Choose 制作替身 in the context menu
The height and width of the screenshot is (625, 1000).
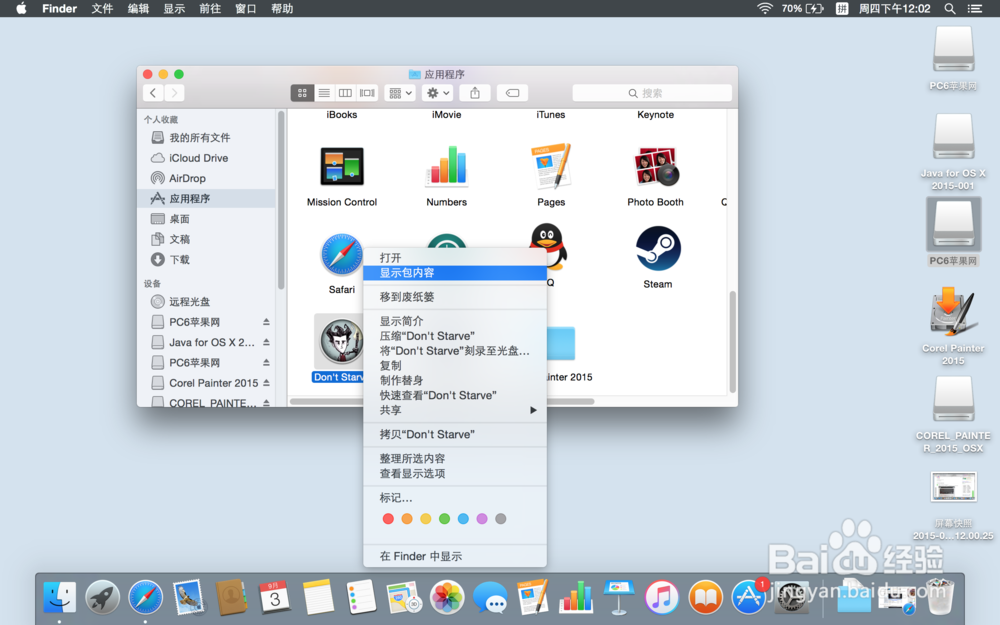(x=455, y=380)
